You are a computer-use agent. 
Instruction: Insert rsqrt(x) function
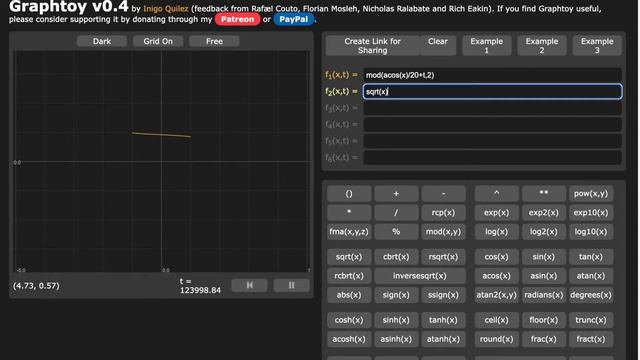pos(443,257)
